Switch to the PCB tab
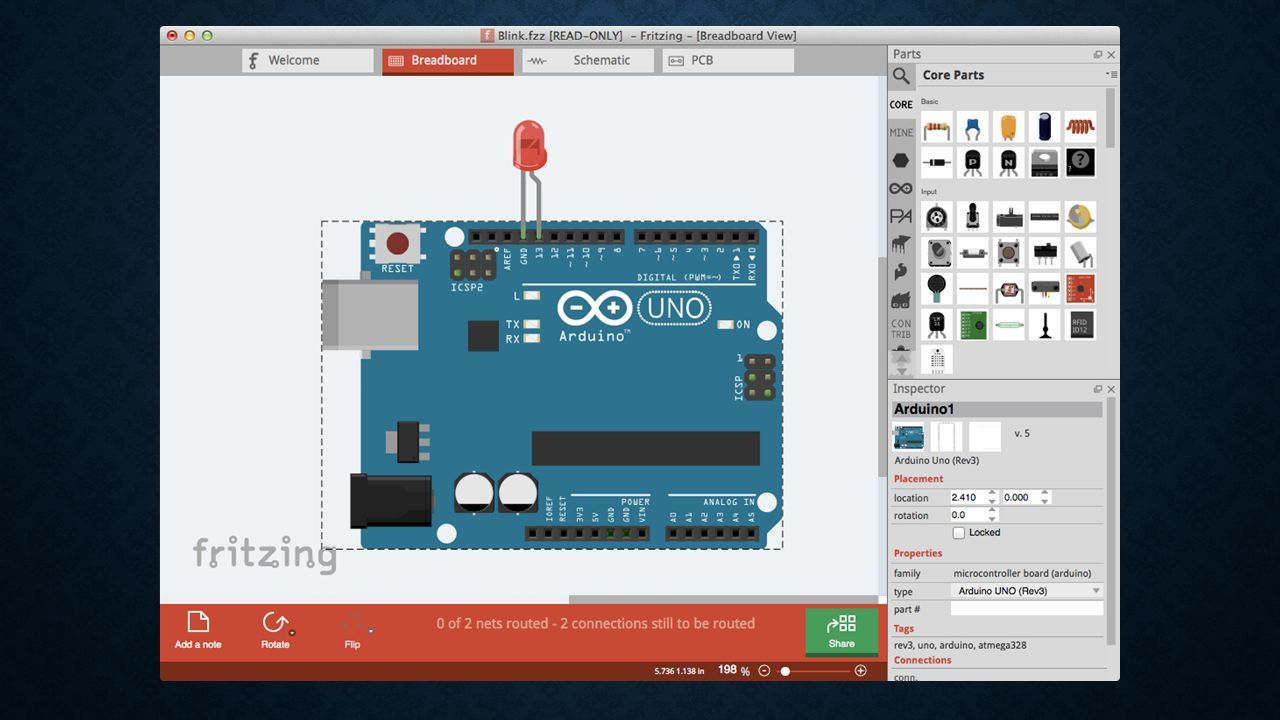 tap(728, 60)
